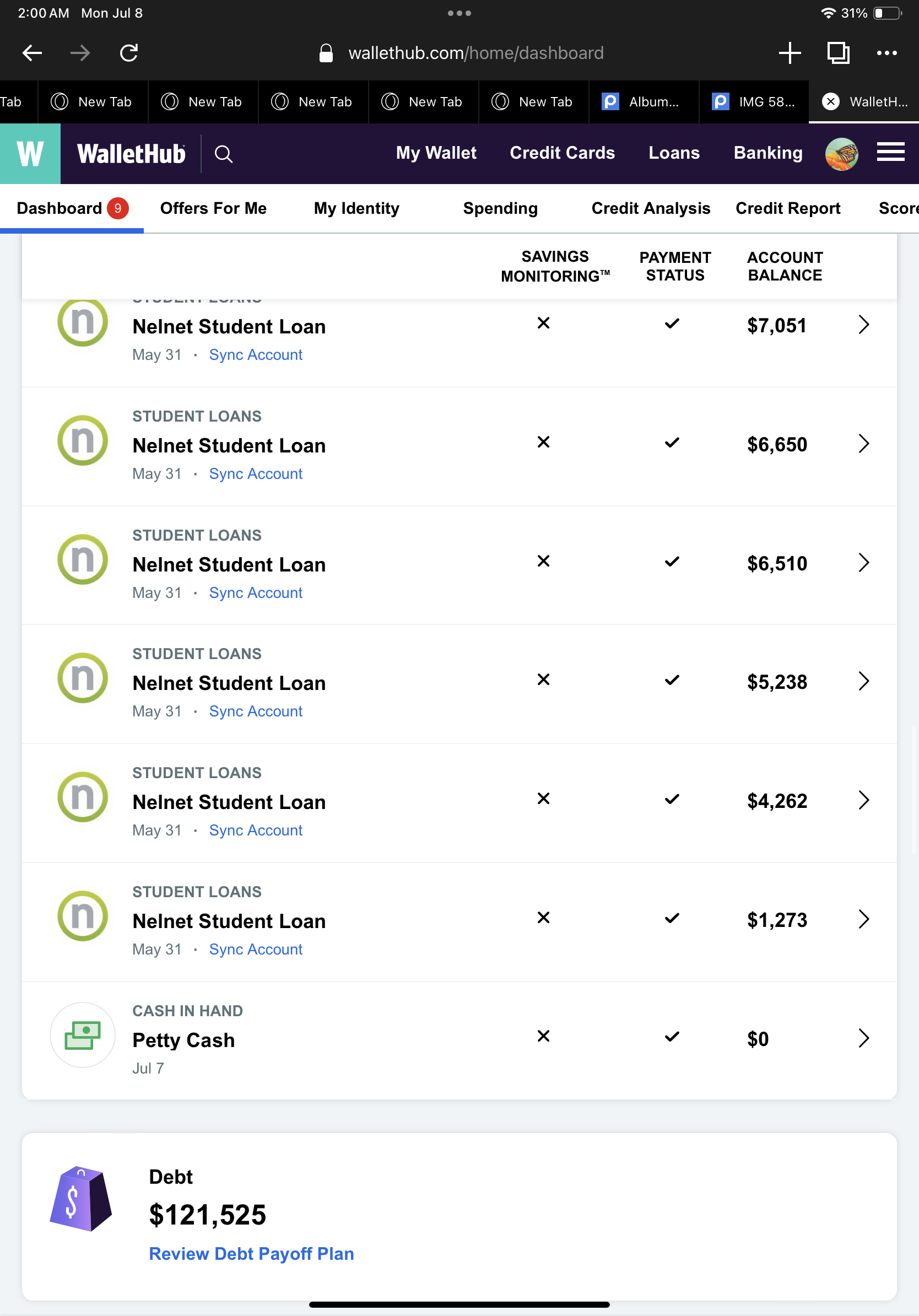Open the browser three-dot menu

(886, 53)
